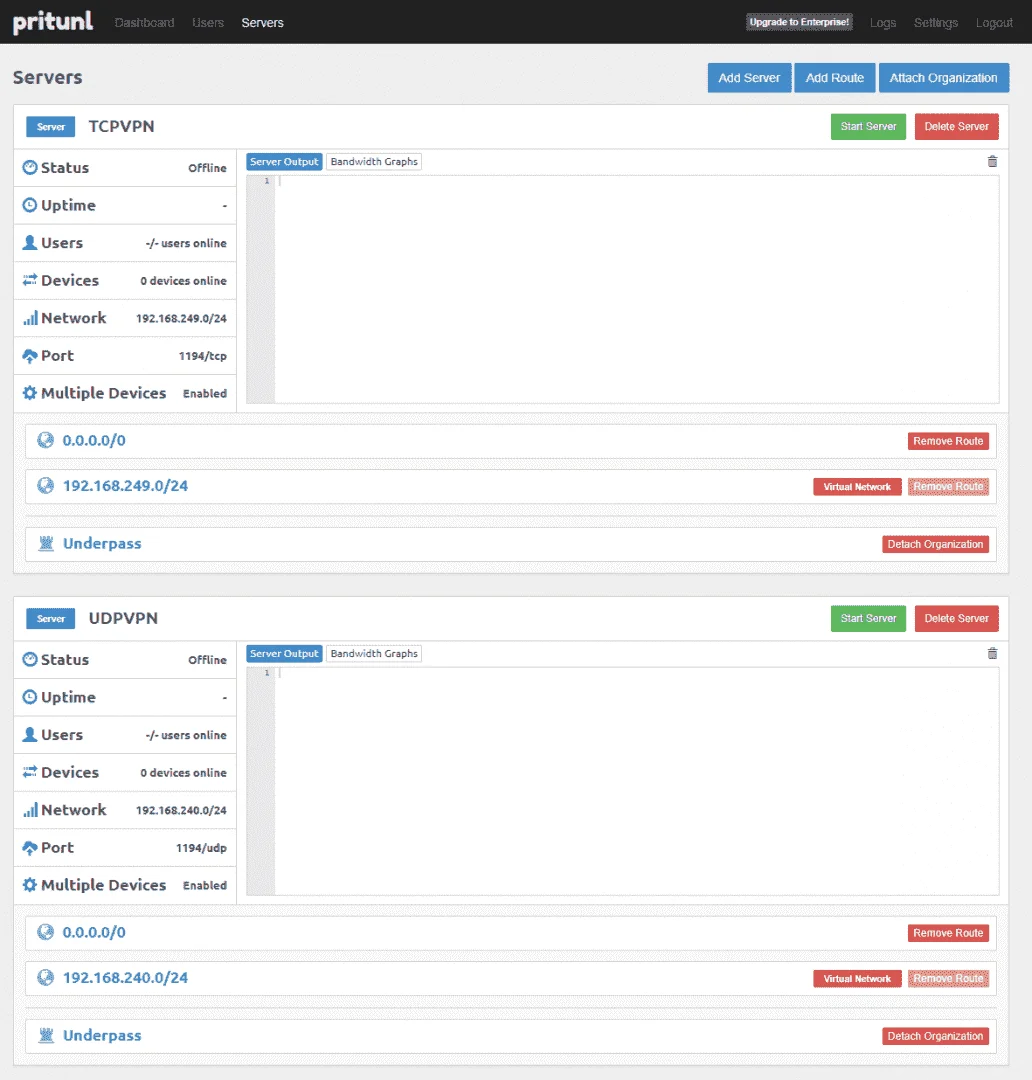Switch to TCPVPN Bandwidth Graphs tab
Screen dimensions: 1032x1080
pyautogui.click(x=373, y=162)
